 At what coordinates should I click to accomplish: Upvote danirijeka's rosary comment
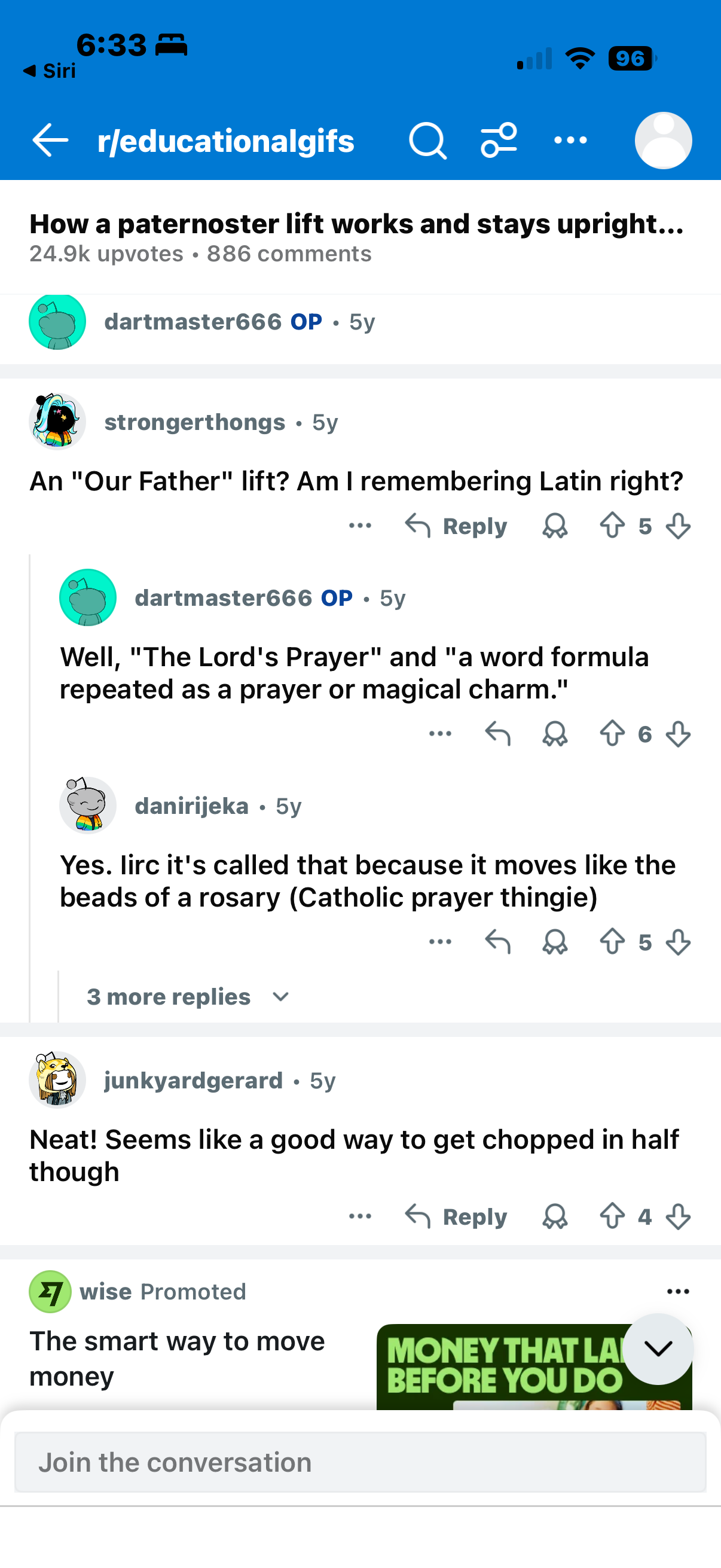click(x=612, y=942)
